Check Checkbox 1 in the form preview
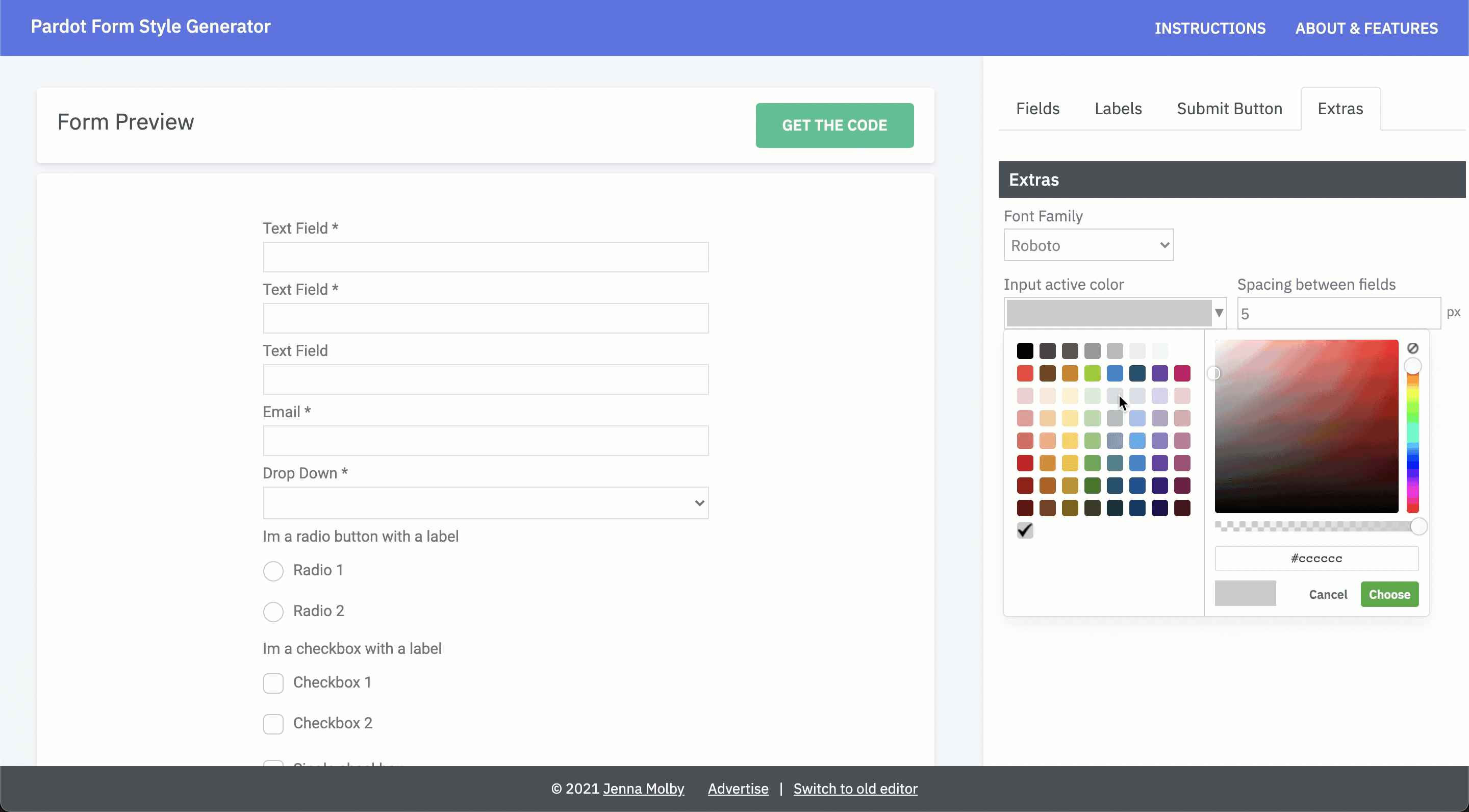 pyautogui.click(x=273, y=683)
